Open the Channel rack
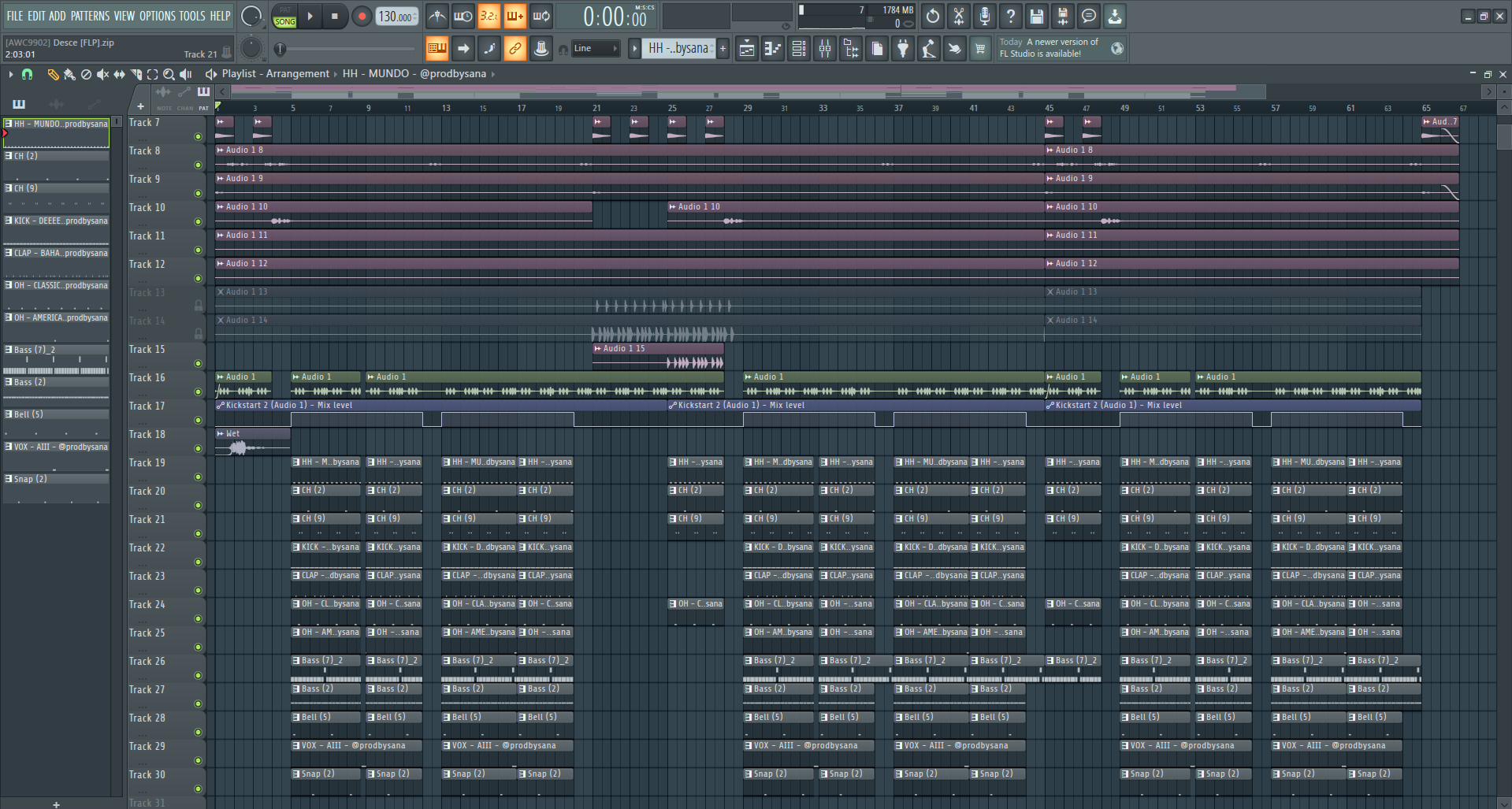Viewport: 1512px width, 809px height. coord(798,49)
